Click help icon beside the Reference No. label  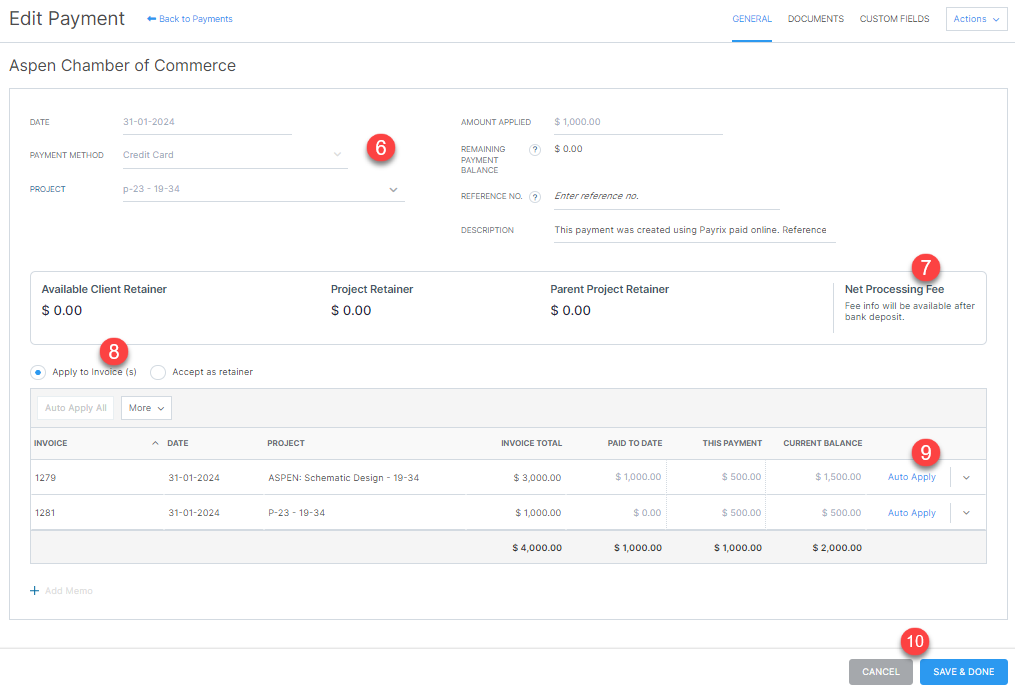point(537,197)
